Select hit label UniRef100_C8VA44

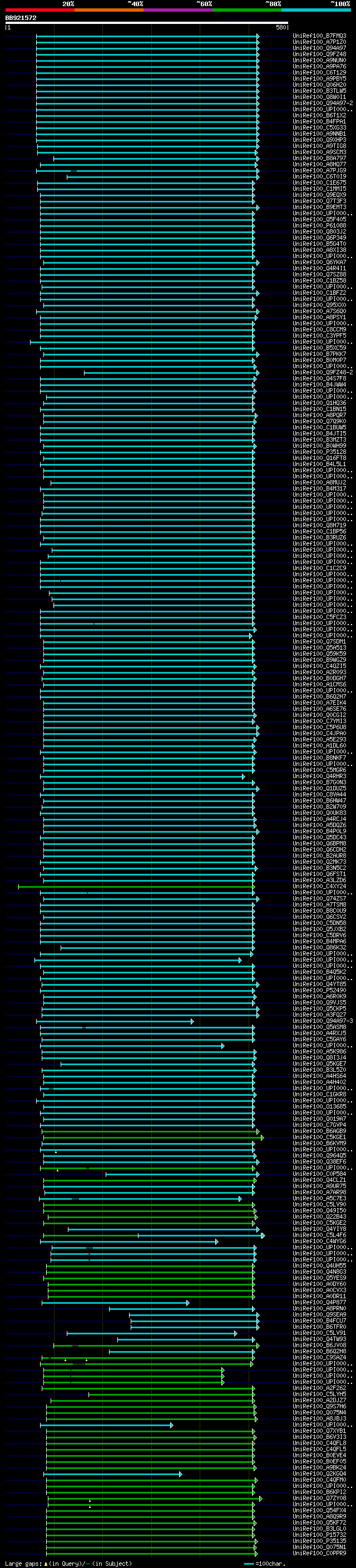point(319,794)
